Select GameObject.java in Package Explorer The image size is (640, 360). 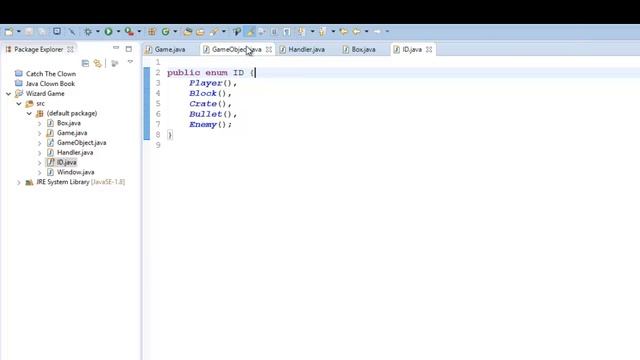click(x=82, y=143)
